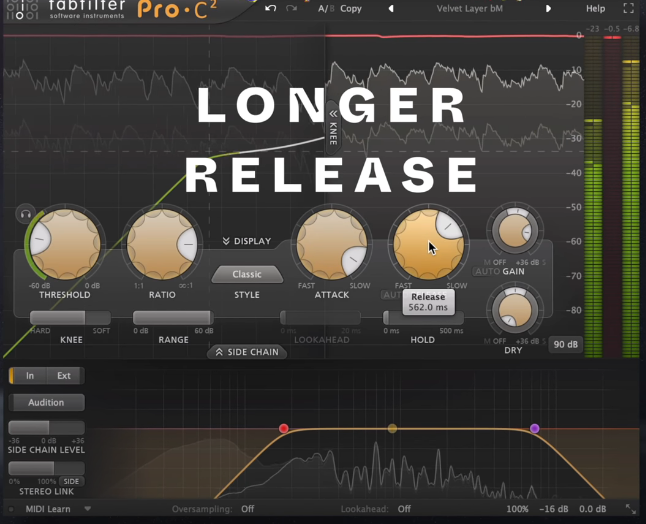Screen dimensions: 646x524
Task: Toggle the AUTO gain button
Action: pos(487,271)
